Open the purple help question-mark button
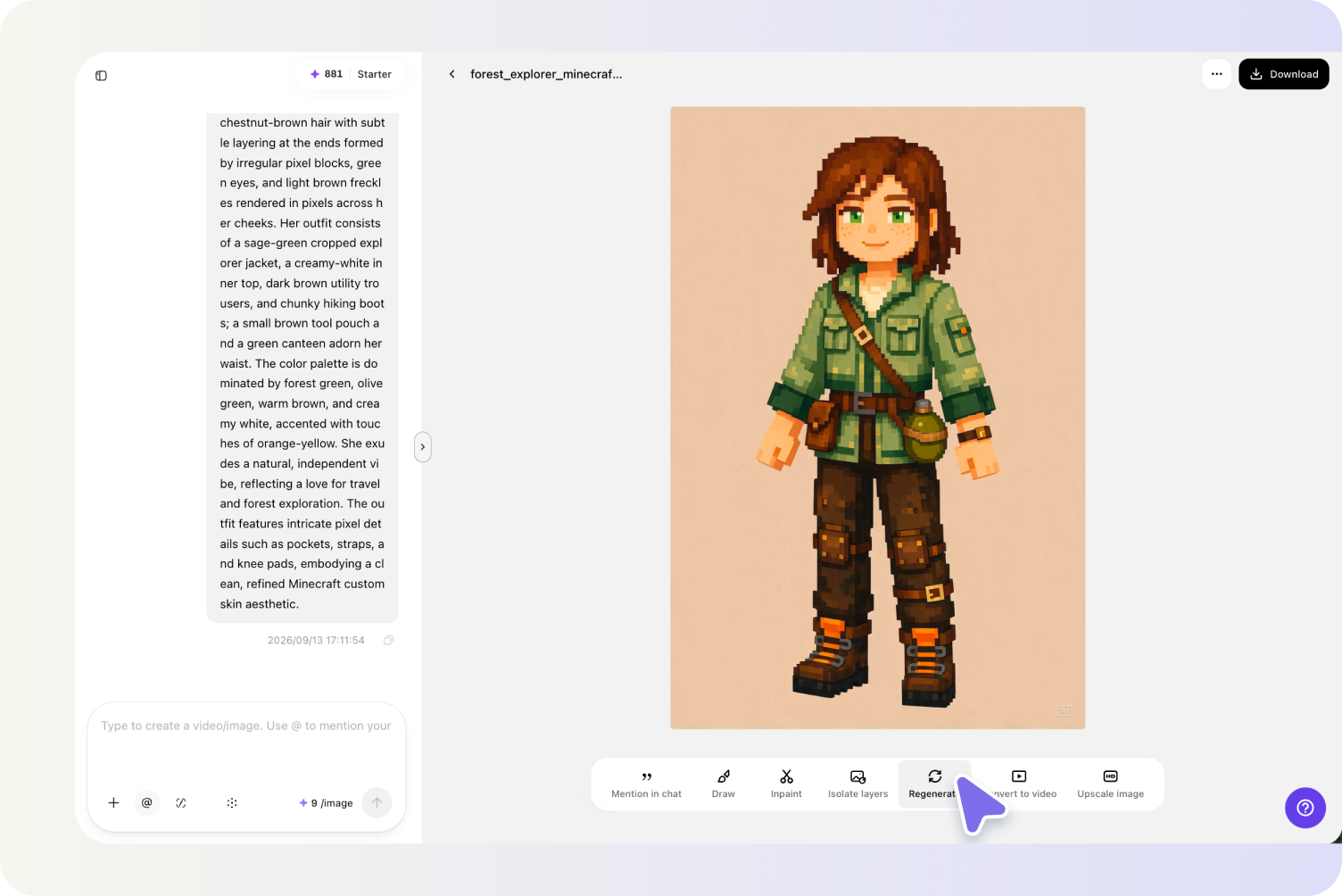 tap(1305, 808)
